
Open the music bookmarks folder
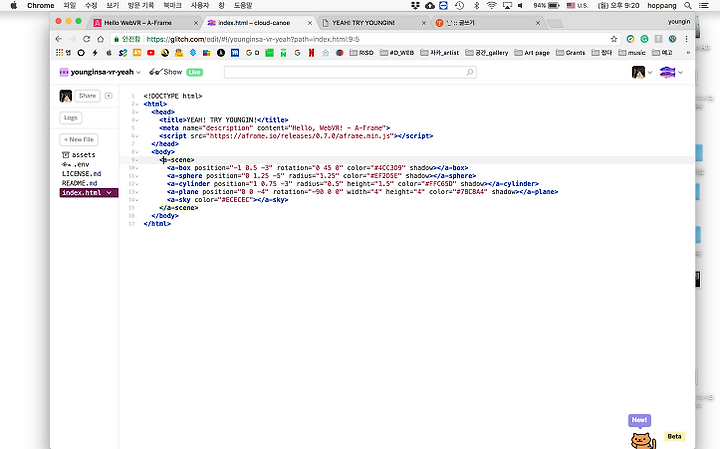click(632, 53)
